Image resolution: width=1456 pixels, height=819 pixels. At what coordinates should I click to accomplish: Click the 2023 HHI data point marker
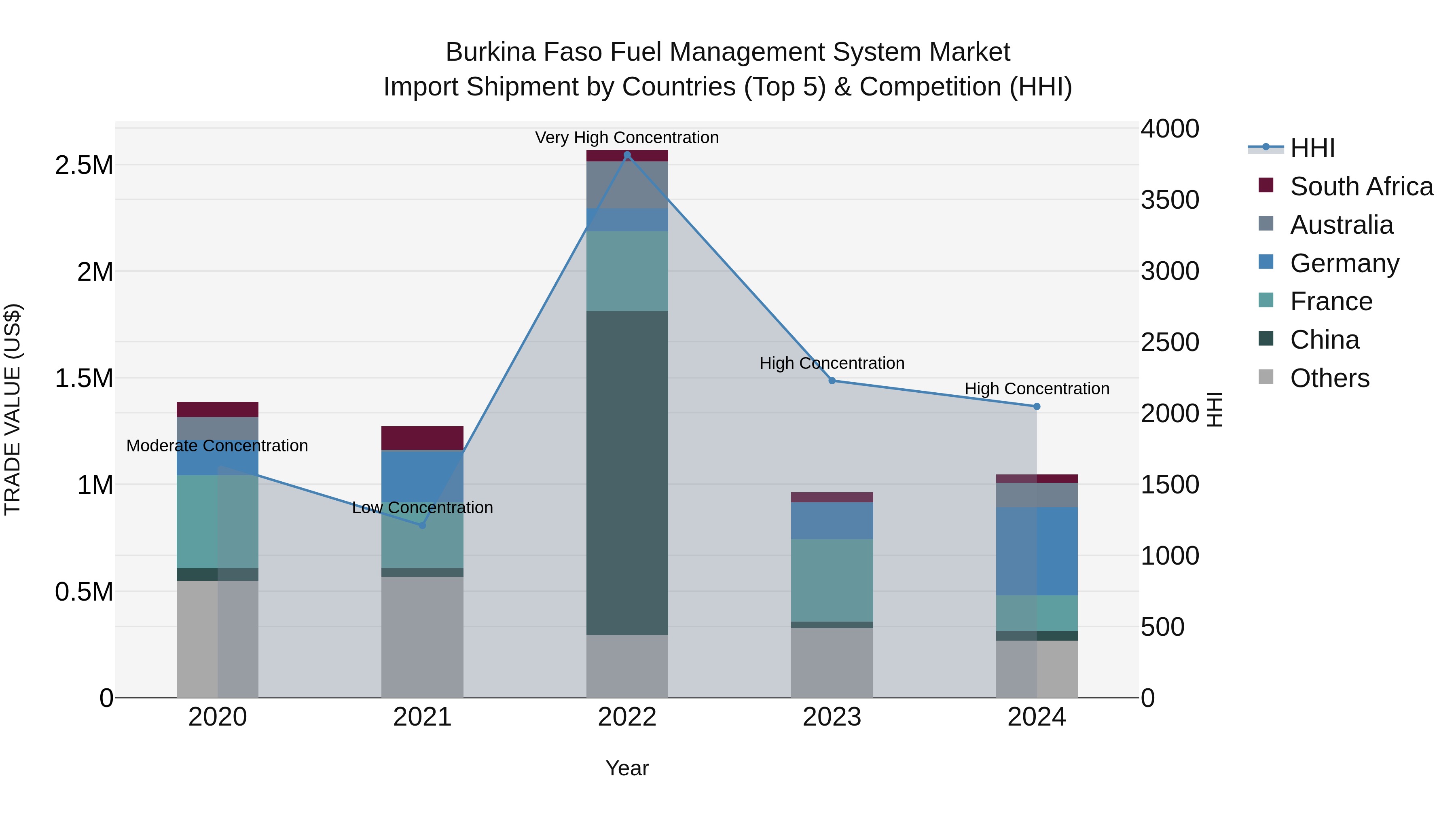click(x=832, y=381)
